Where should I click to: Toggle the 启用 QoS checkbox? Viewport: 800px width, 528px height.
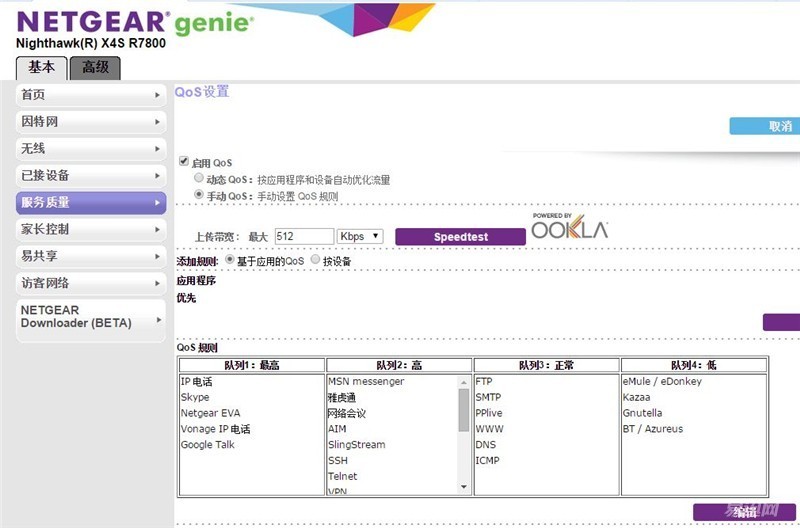(x=184, y=161)
